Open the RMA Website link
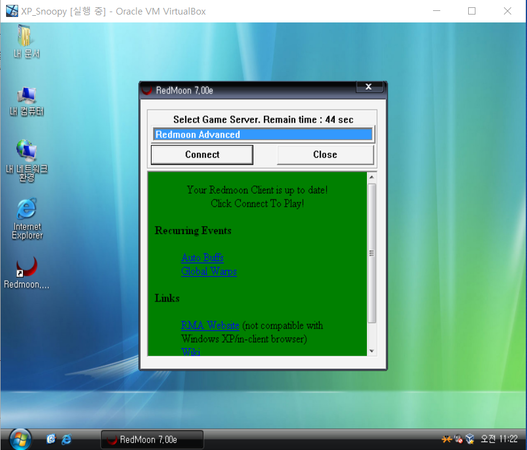The height and width of the screenshot is (450, 527). pyautogui.click(x=210, y=325)
